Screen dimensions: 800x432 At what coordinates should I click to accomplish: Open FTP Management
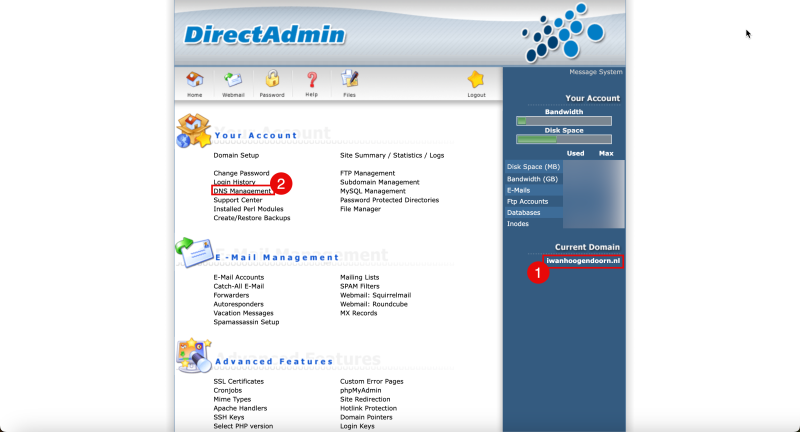pyautogui.click(x=367, y=173)
